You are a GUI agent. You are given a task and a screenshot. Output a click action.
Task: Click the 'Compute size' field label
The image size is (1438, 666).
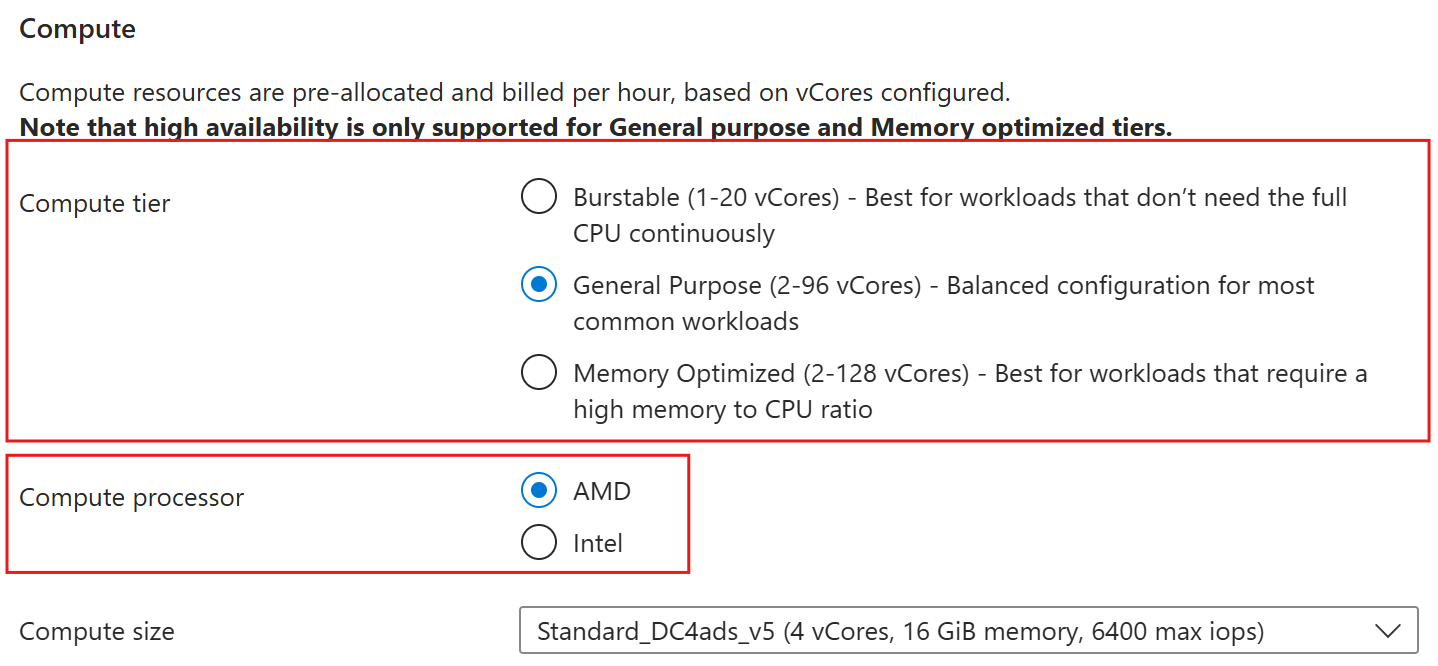[97, 631]
